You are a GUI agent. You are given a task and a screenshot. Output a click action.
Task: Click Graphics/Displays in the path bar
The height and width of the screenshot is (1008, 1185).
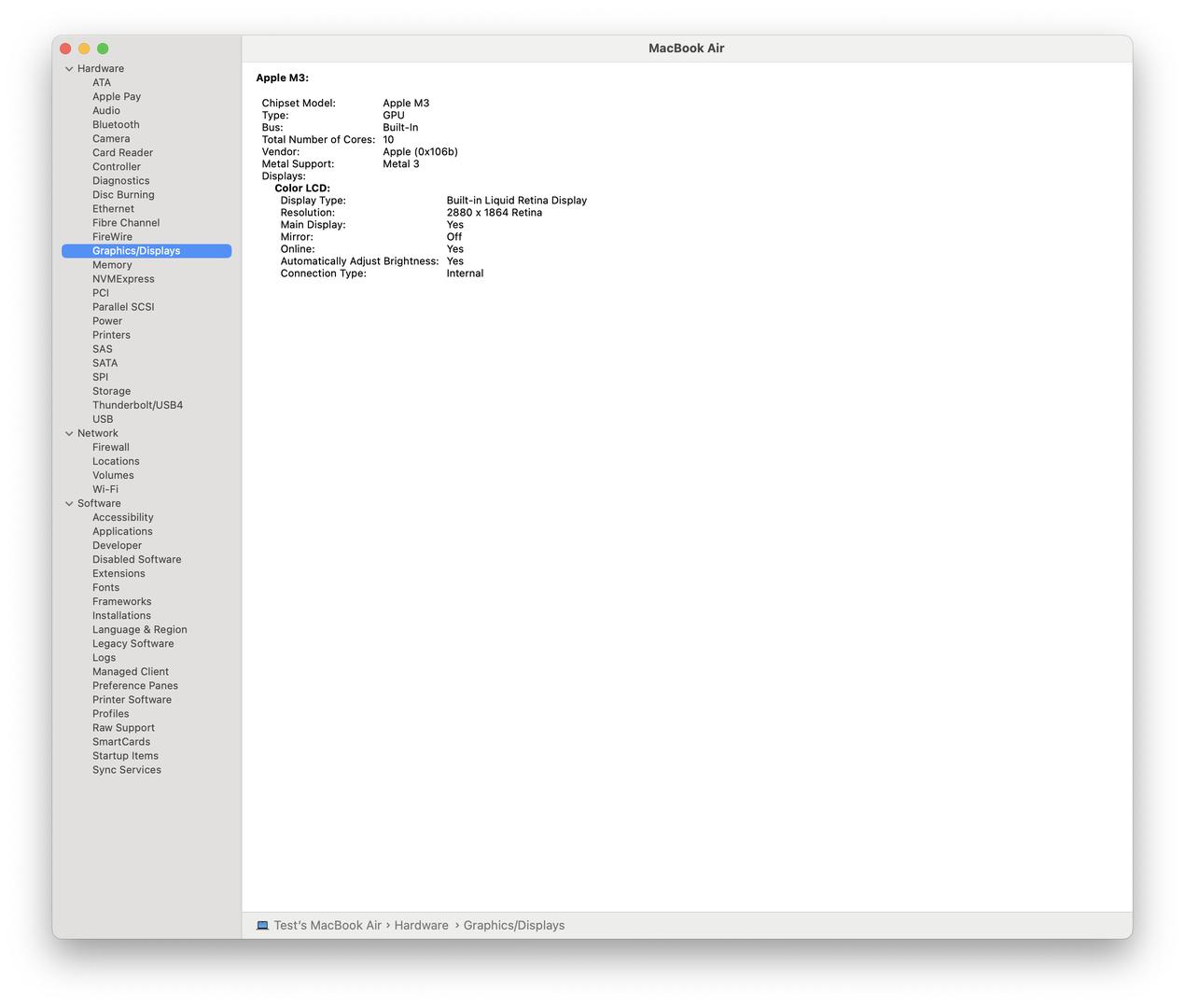514,926
